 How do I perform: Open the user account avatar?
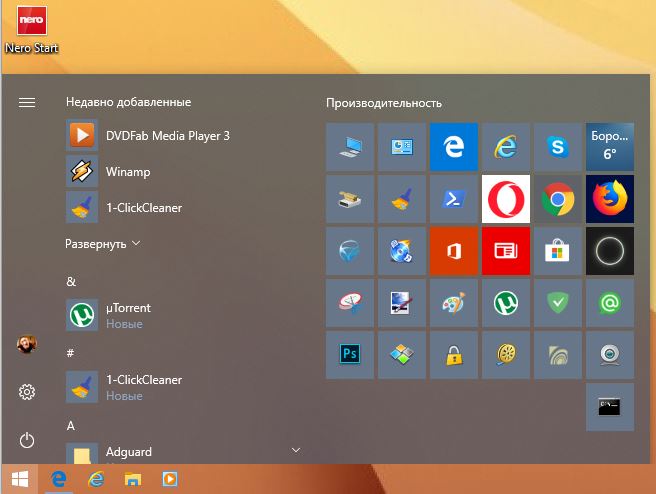pos(27,344)
